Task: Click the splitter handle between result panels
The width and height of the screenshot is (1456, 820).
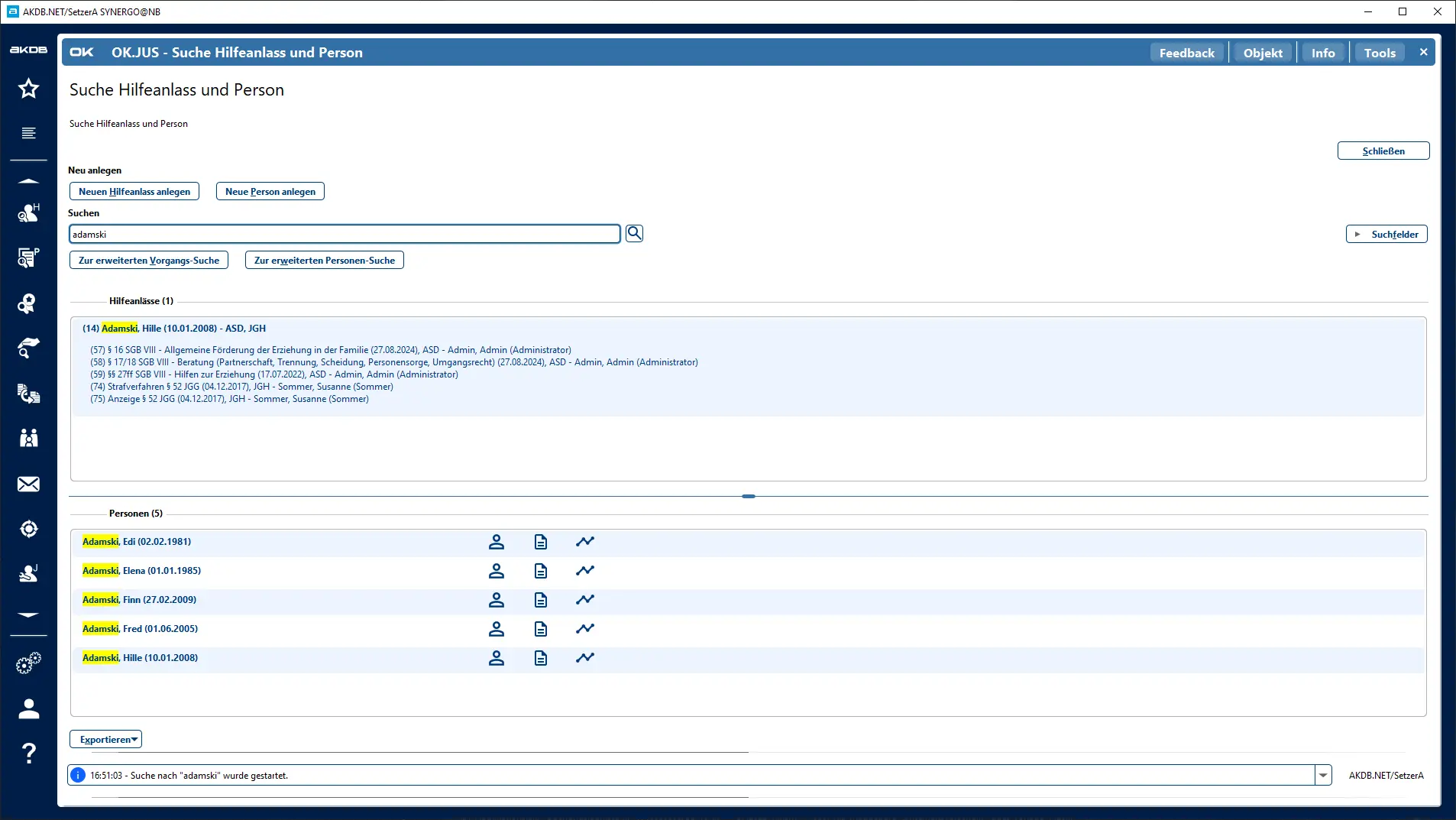Action: pyautogui.click(x=749, y=497)
